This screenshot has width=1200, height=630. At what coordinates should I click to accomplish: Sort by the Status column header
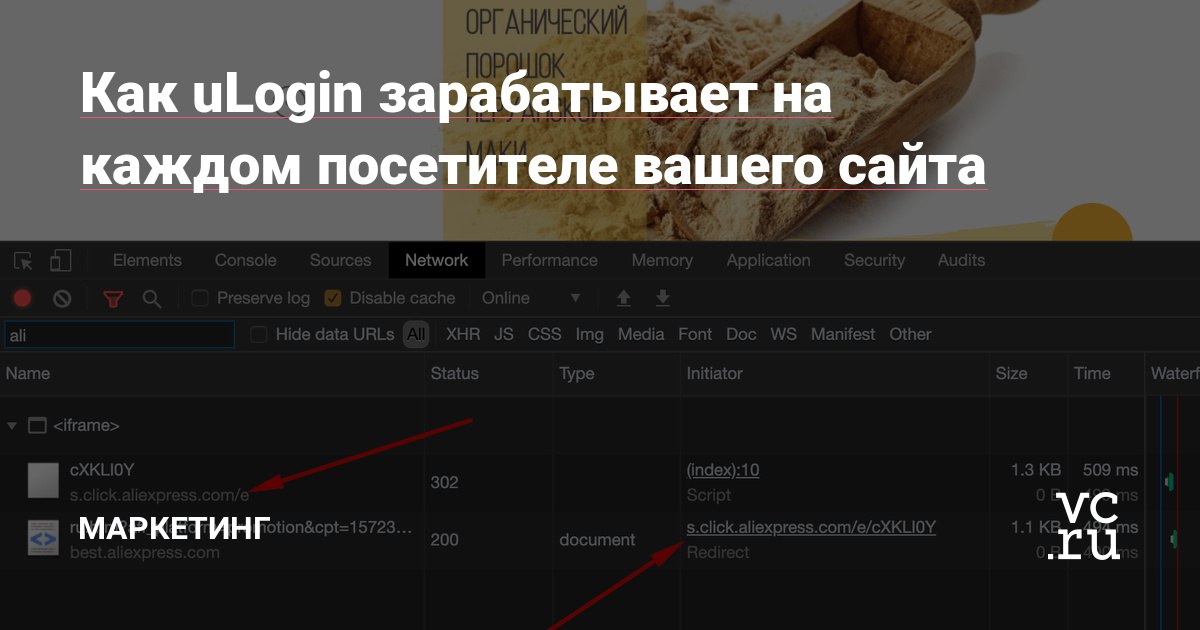click(455, 373)
